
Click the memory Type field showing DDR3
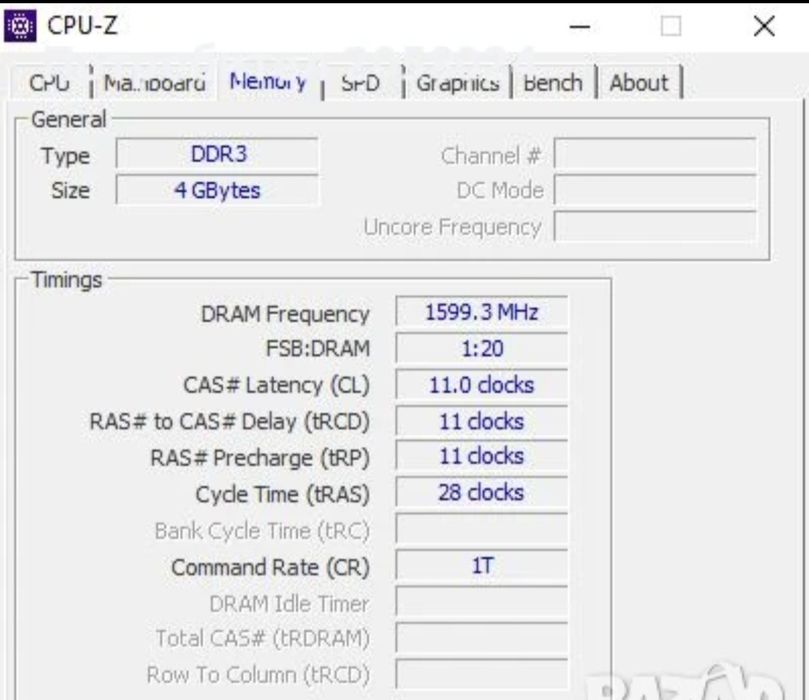pyautogui.click(x=217, y=154)
